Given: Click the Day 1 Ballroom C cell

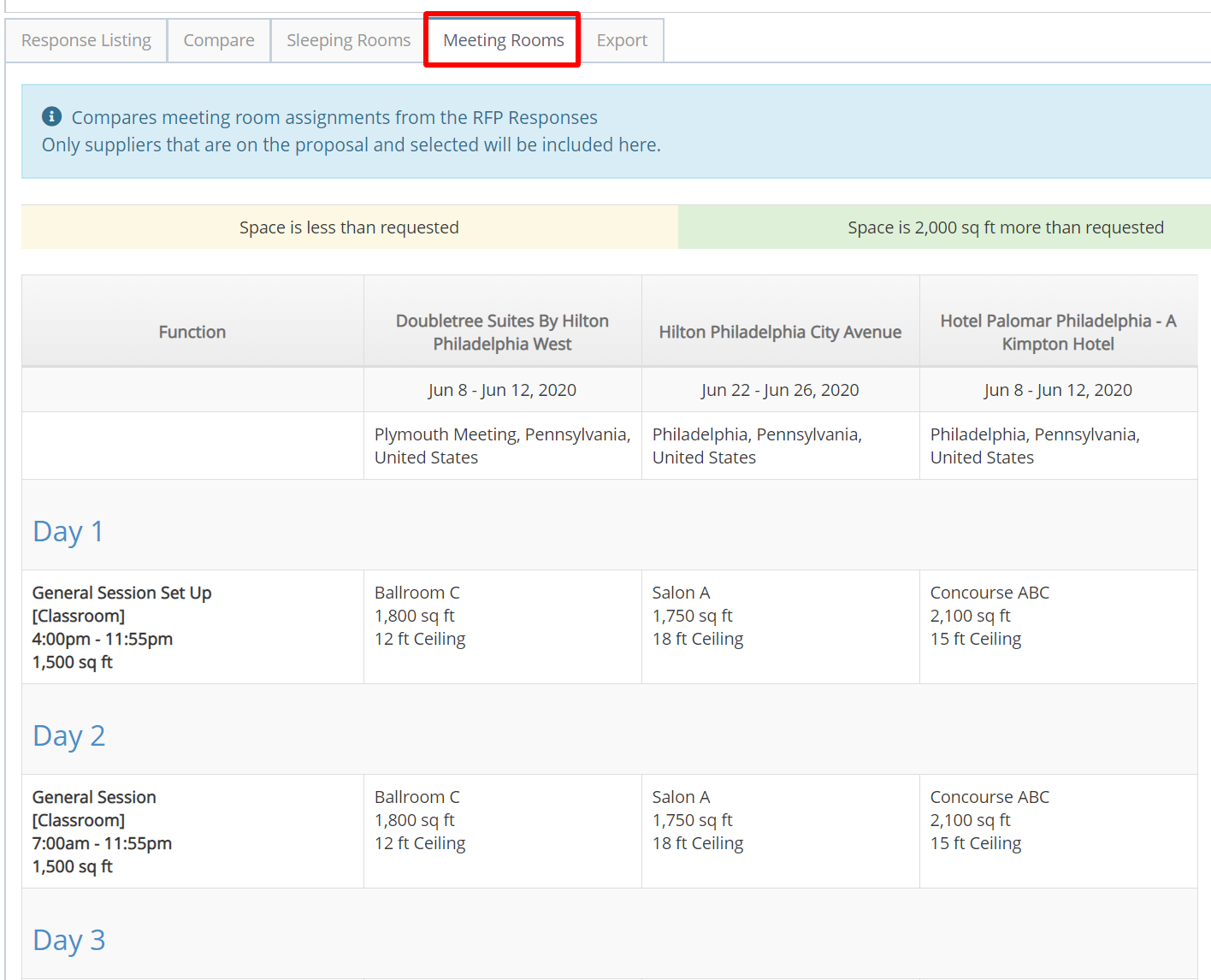Looking at the screenshot, I should coord(419,616).
